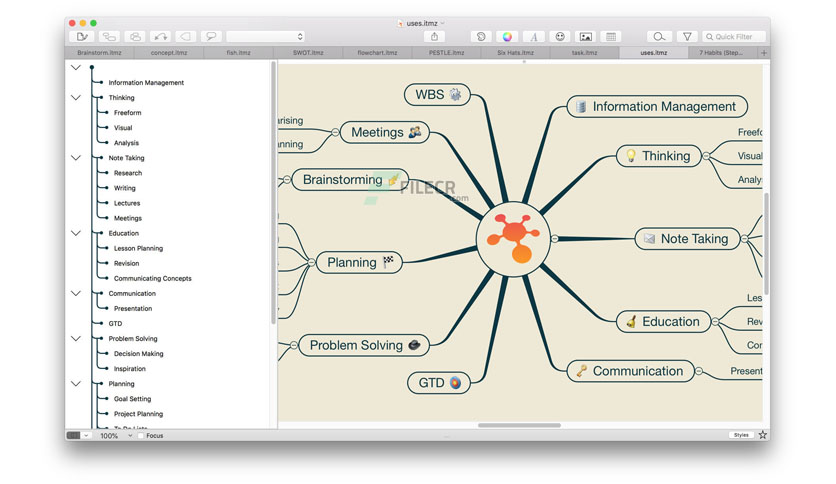
Task: Click the insert image toolbar icon
Action: tap(585, 36)
